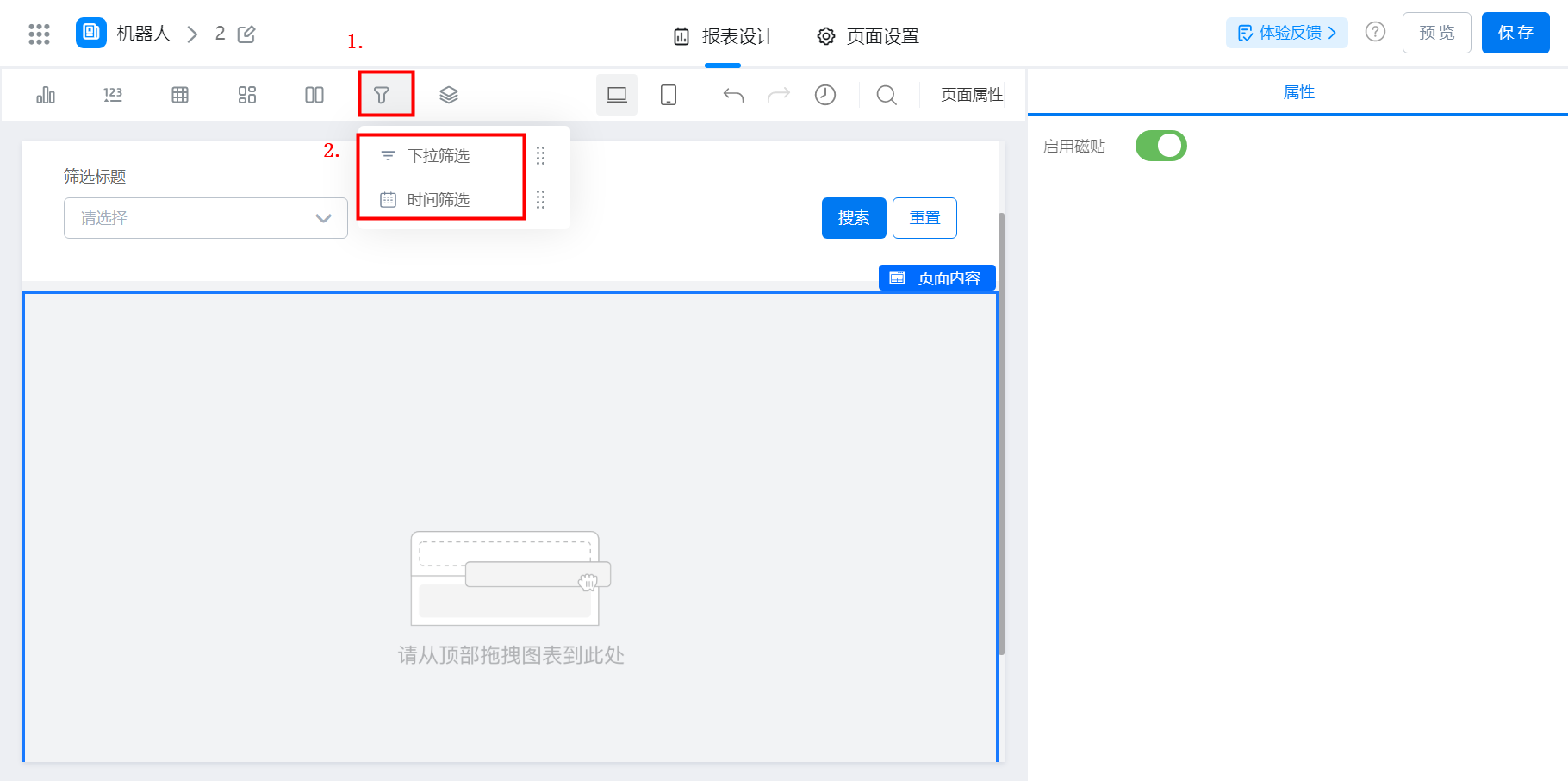Click drag handle beside 时间筛选

coord(541,200)
